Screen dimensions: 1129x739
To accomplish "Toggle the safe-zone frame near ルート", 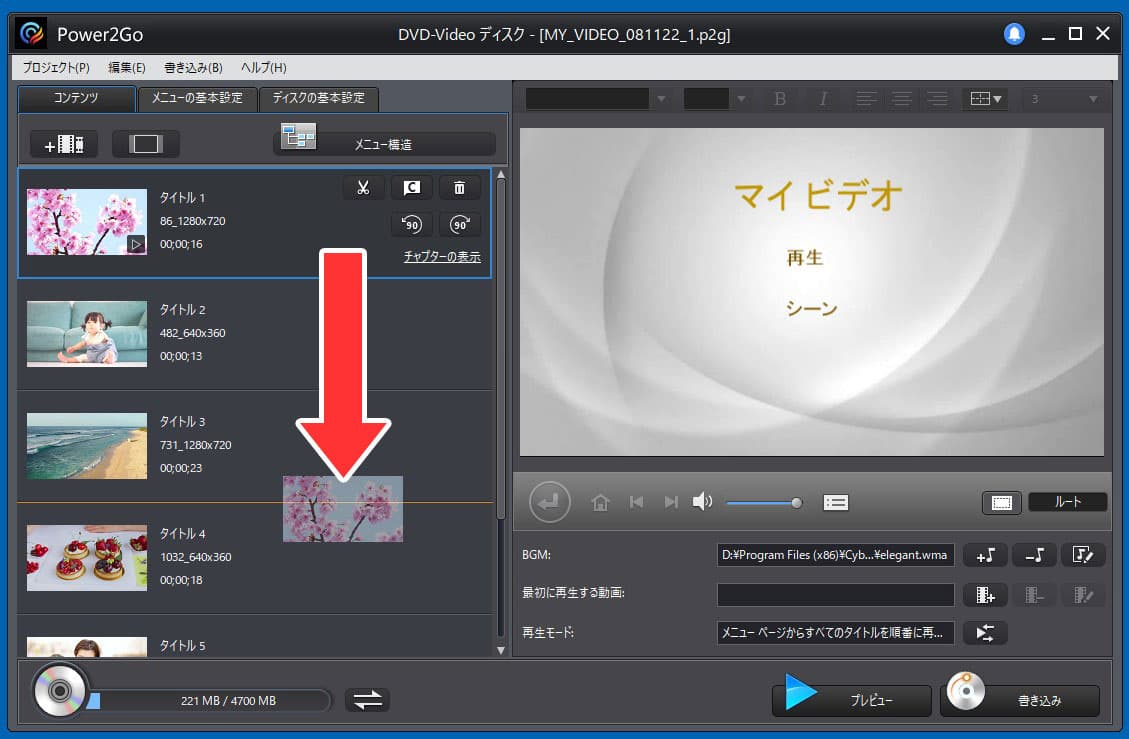I will point(1002,502).
